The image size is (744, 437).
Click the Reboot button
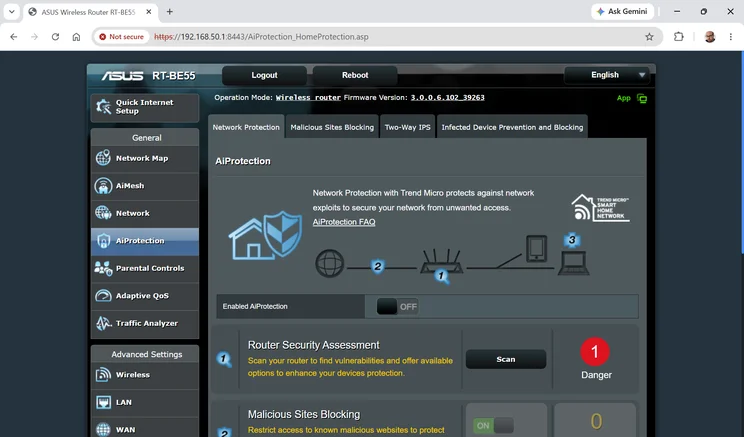355,75
